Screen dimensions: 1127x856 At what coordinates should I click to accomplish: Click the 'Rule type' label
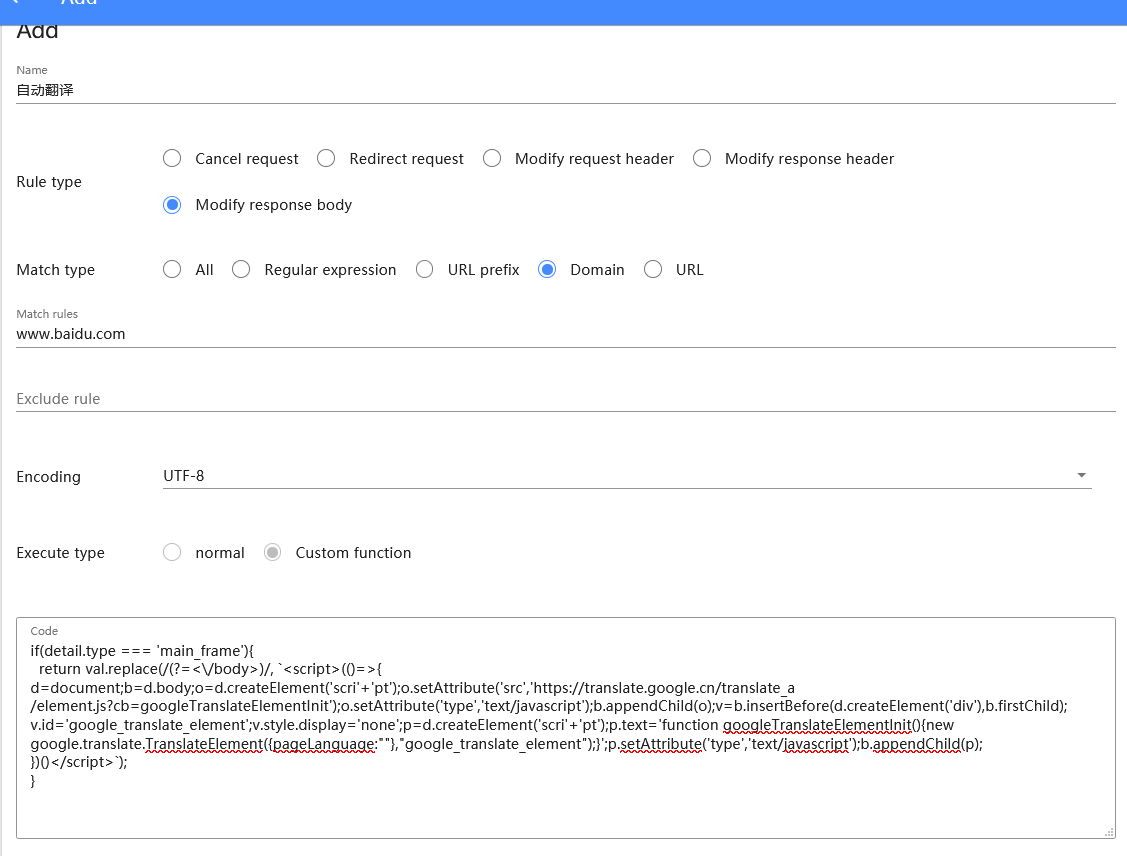pos(49,182)
